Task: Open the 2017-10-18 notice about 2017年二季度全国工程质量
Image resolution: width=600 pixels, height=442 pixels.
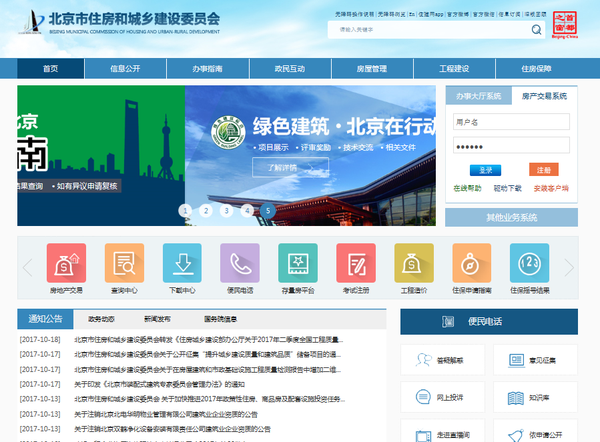Action: coord(209,340)
